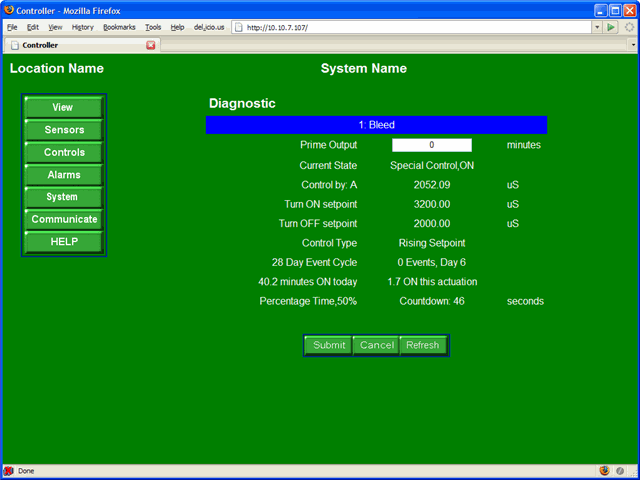Open the tab list dropdown arrow

[632, 45]
